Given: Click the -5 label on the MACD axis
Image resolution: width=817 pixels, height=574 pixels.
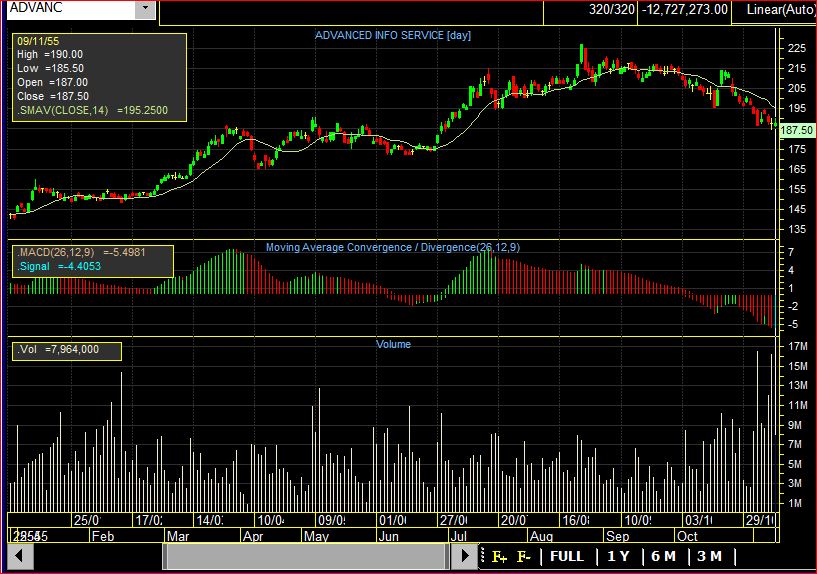Looking at the screenshot, I should coord(792,325).
